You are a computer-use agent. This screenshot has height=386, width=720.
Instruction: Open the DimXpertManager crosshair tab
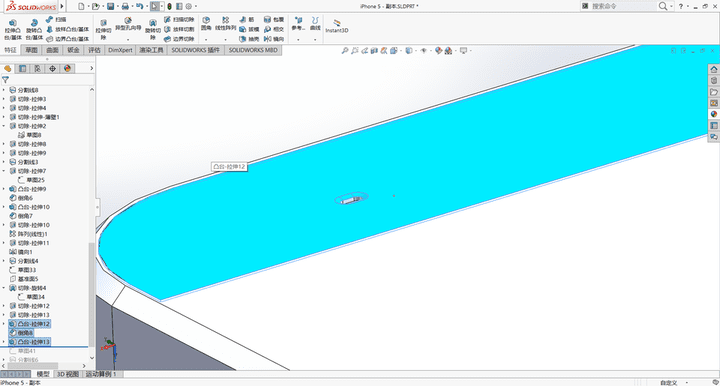pos(52,68)
